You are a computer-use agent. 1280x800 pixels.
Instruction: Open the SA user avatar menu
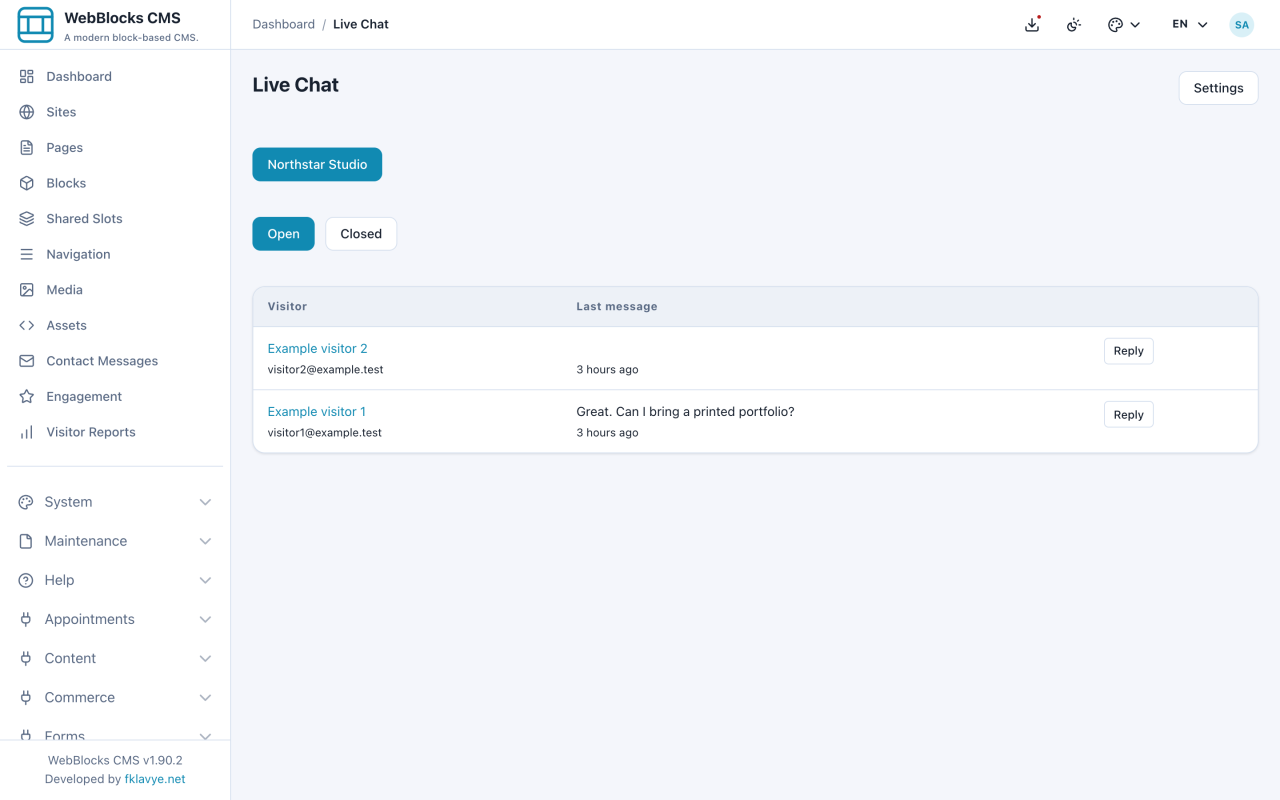(1241, 25)
